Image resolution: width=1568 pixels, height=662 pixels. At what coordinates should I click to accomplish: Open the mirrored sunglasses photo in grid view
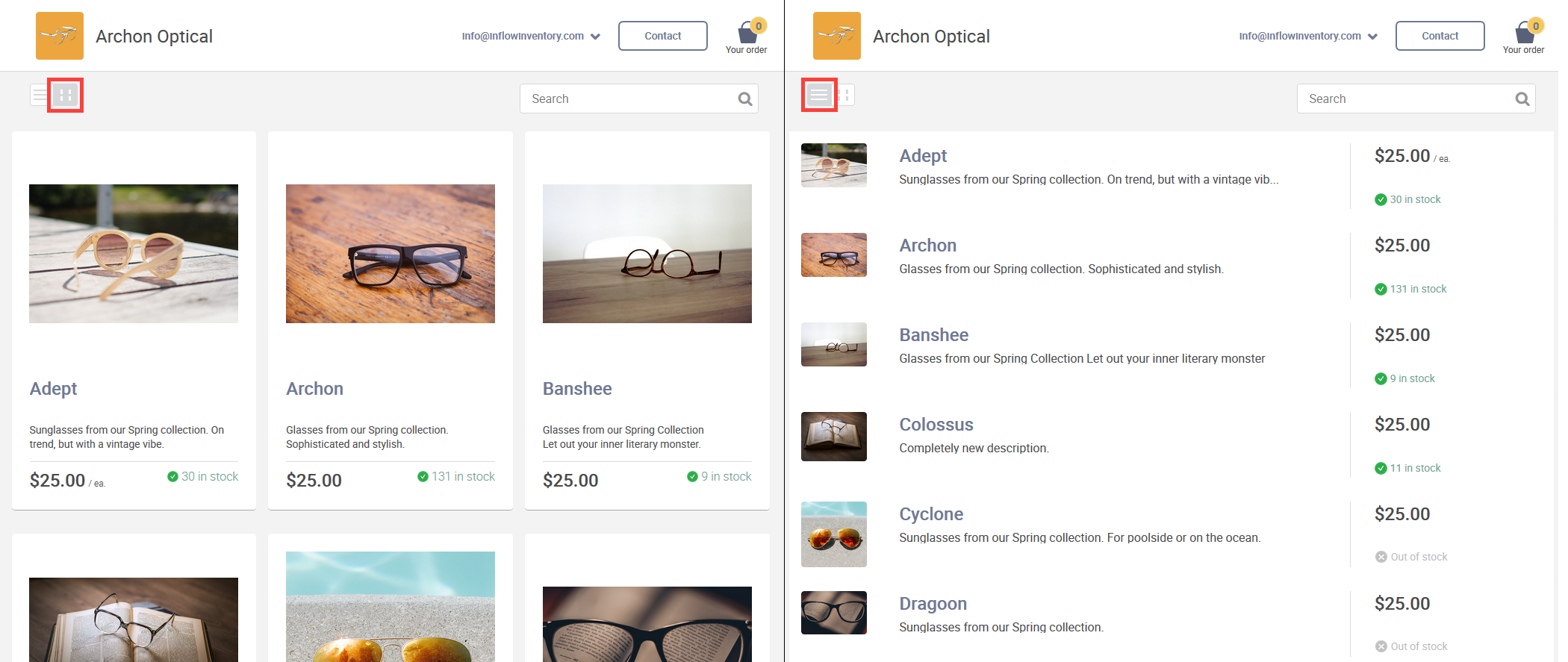(x=391, y=607)
